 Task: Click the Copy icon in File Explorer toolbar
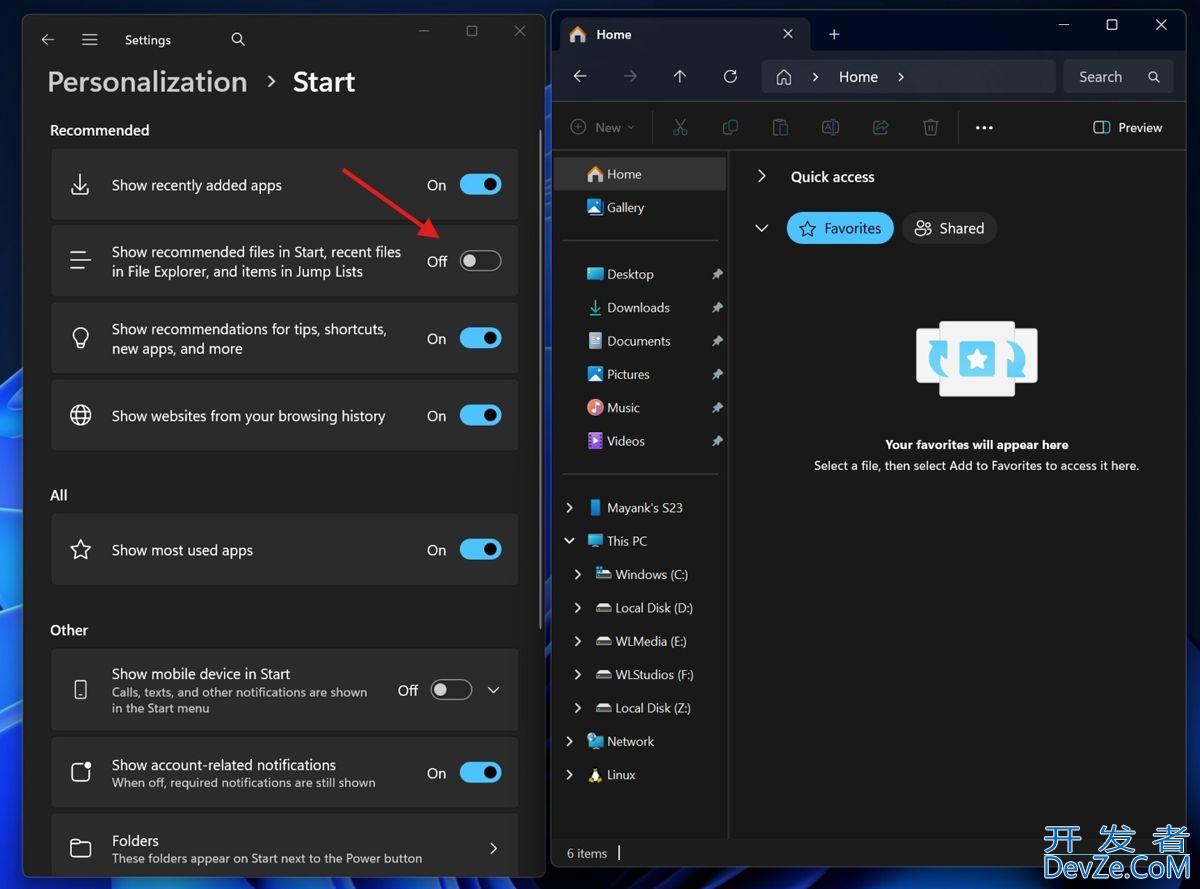coord(730,127)
